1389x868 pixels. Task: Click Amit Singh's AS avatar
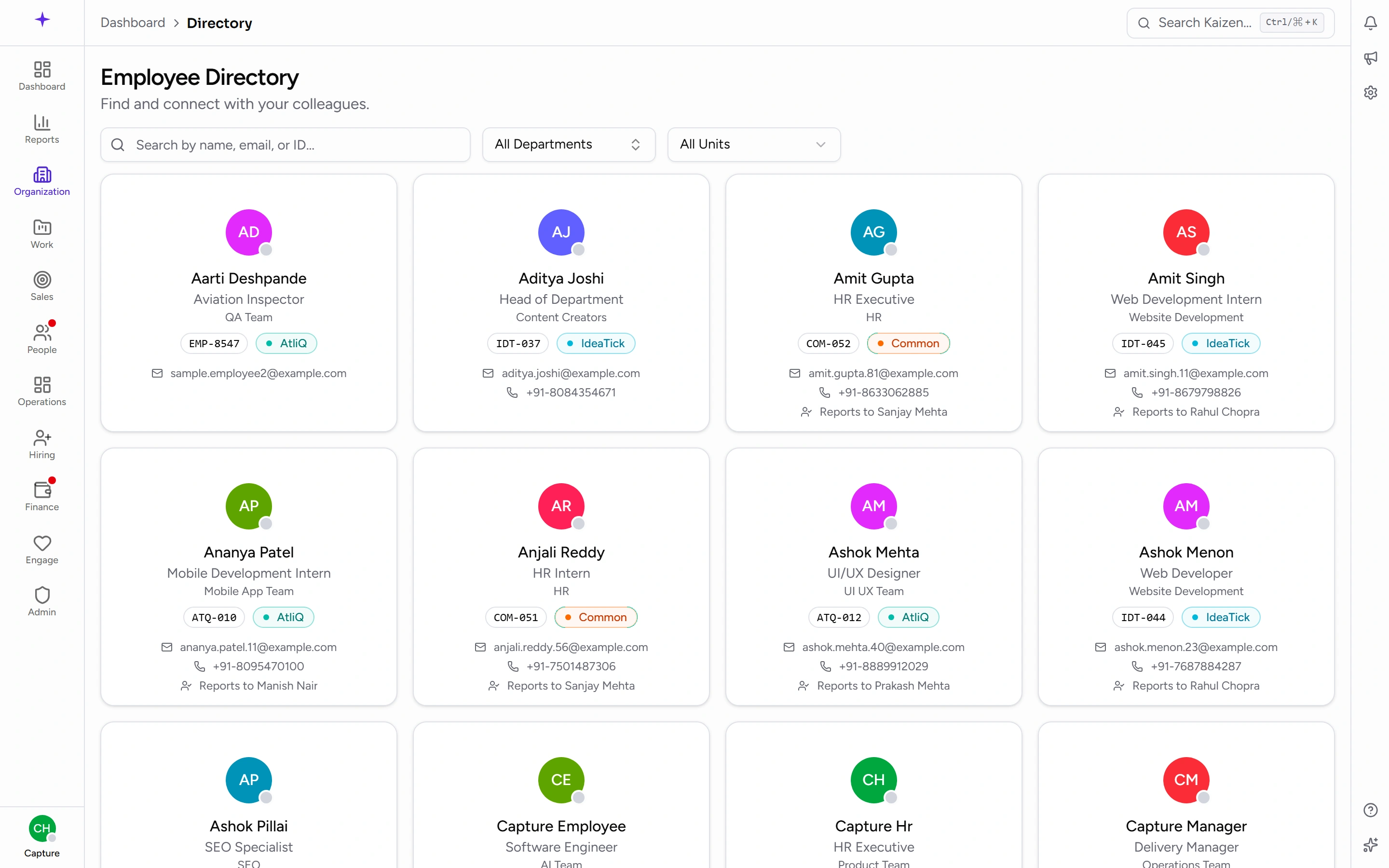pyautogui.click(x=1186, y=232)
